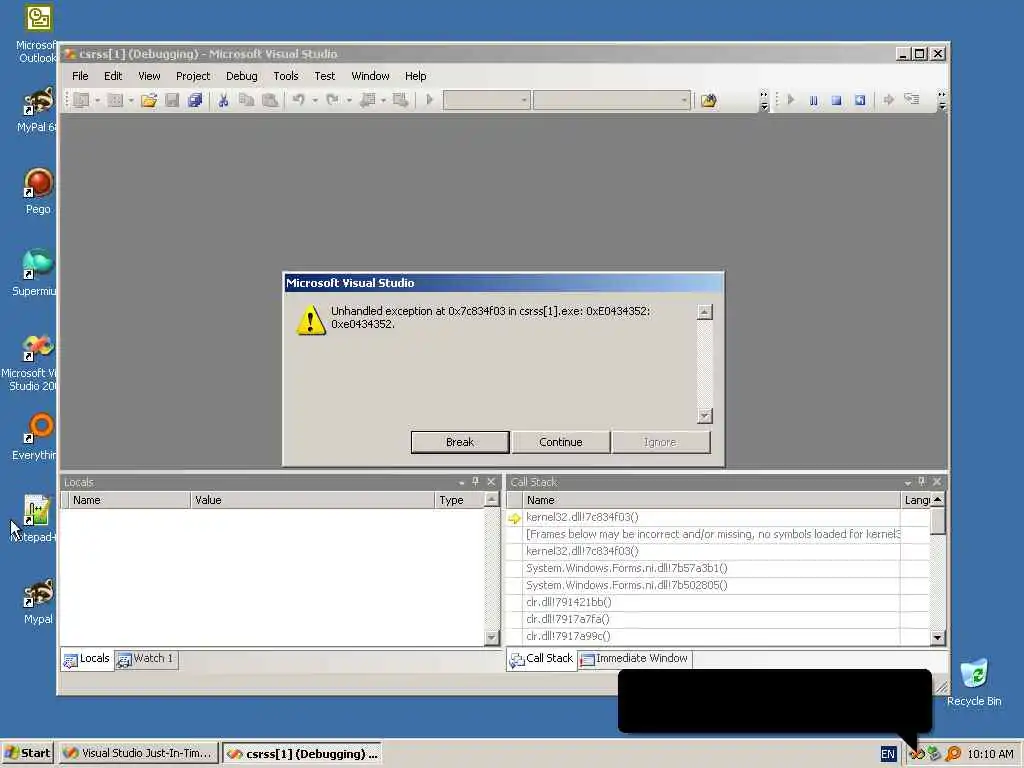Switch to the Watch 1 tab

146,659
